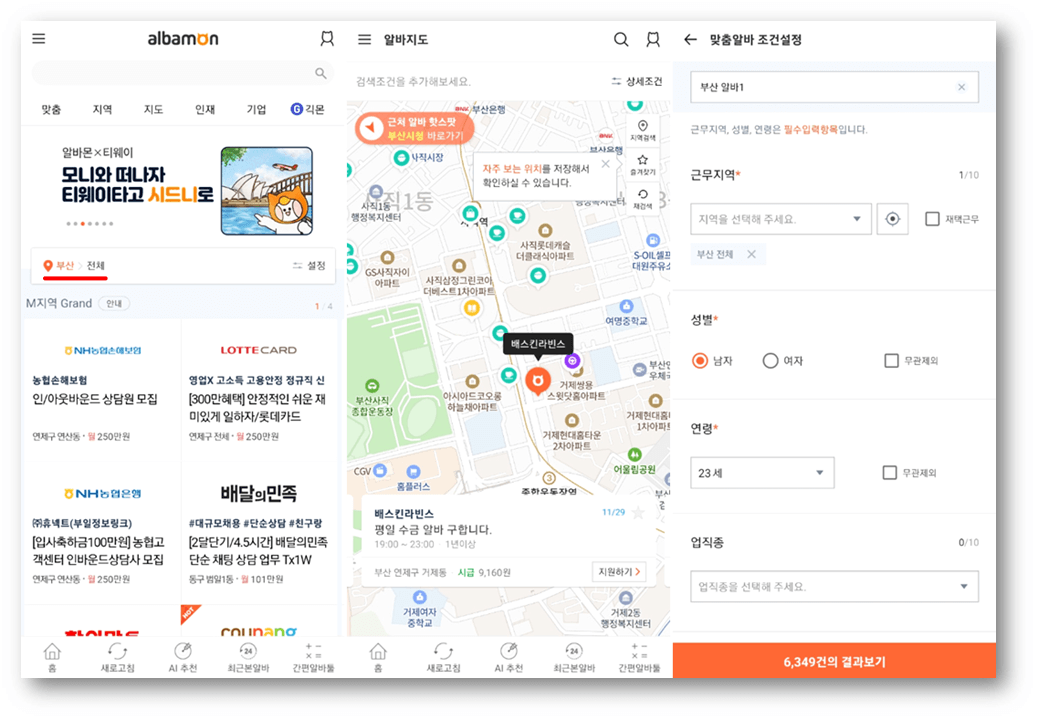
Task: Open the 모니와 떠나자 Sydney banner
Action: click(183, 191)
